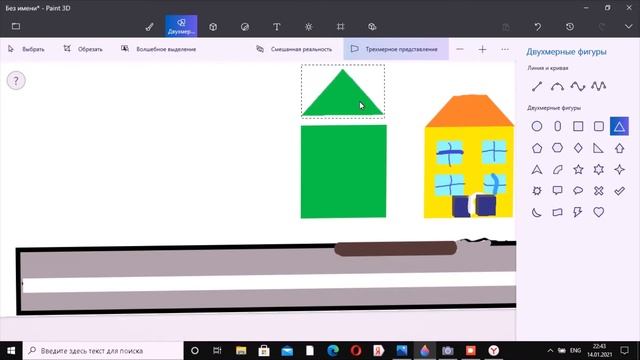Open the 3D library

pyautogui.click(x=372, y=27)
